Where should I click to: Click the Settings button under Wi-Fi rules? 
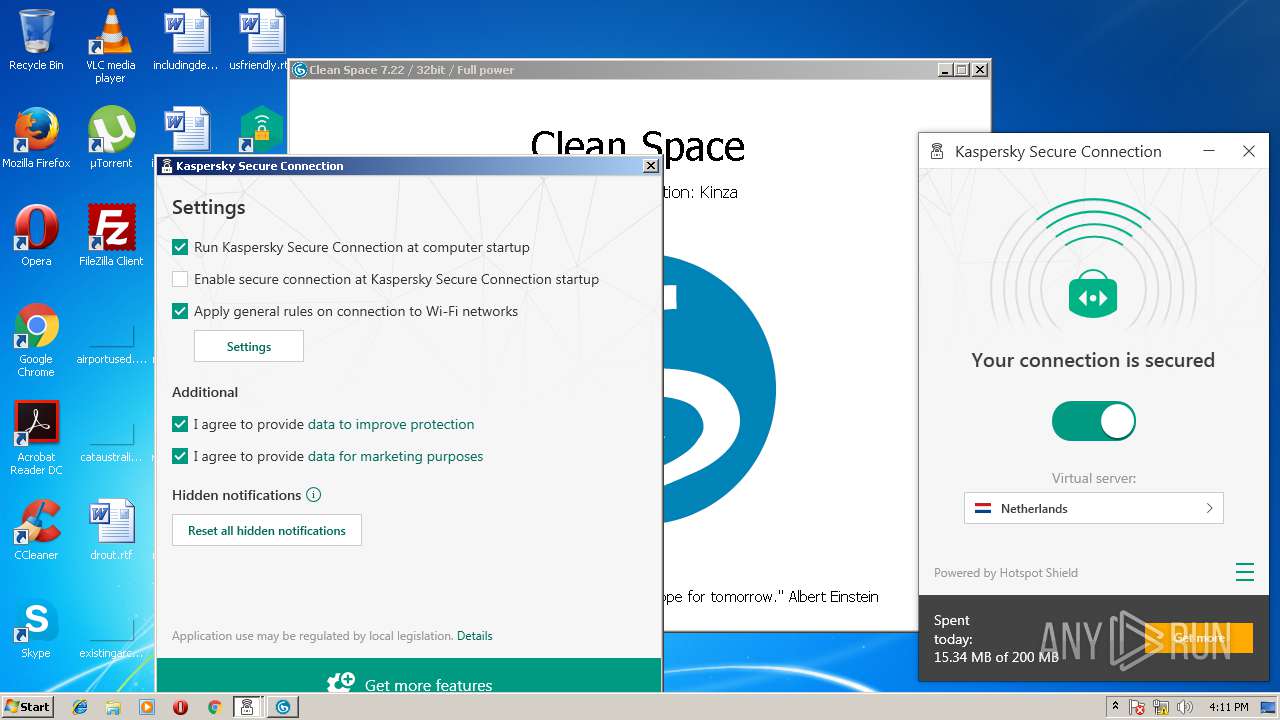249,346
